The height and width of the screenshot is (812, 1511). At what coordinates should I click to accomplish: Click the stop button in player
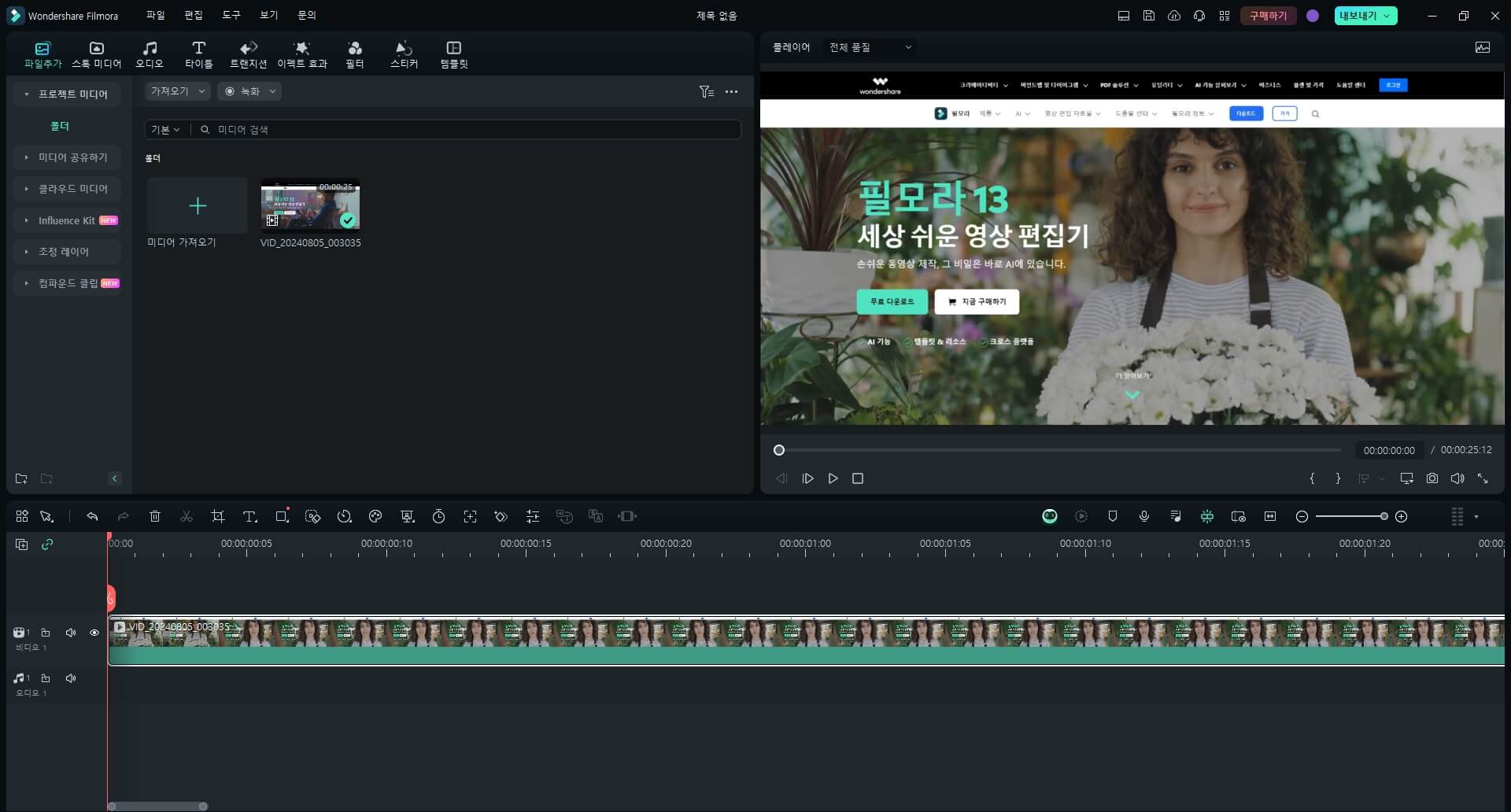coord(858,478)
